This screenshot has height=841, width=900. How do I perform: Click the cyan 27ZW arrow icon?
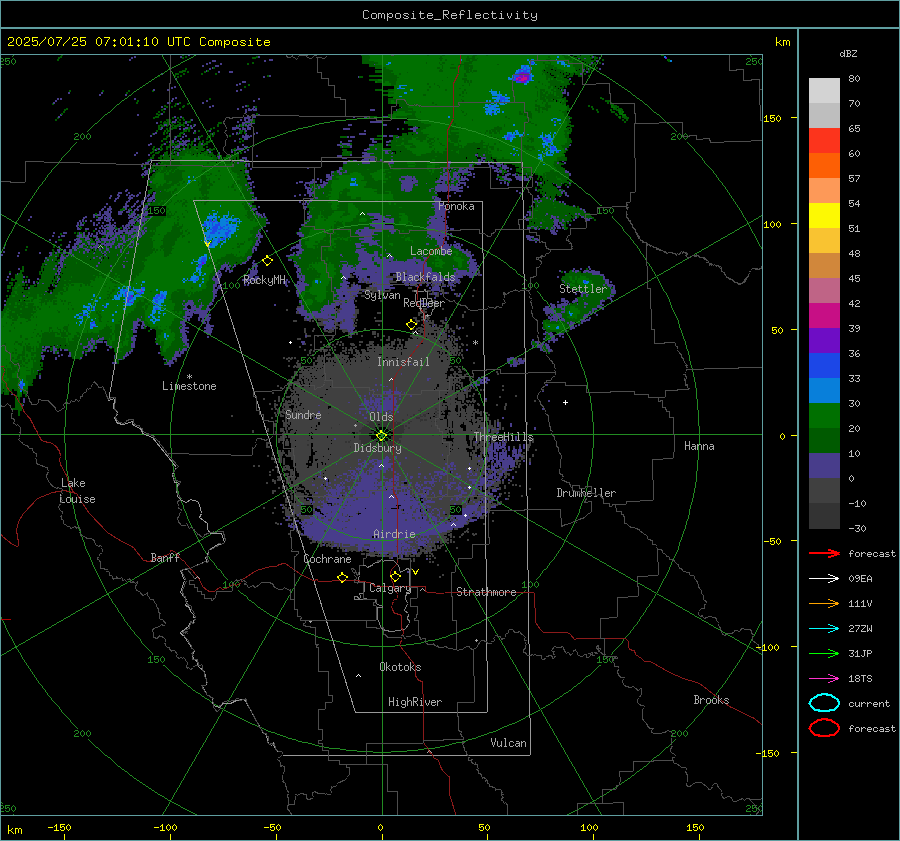point(824,629)
